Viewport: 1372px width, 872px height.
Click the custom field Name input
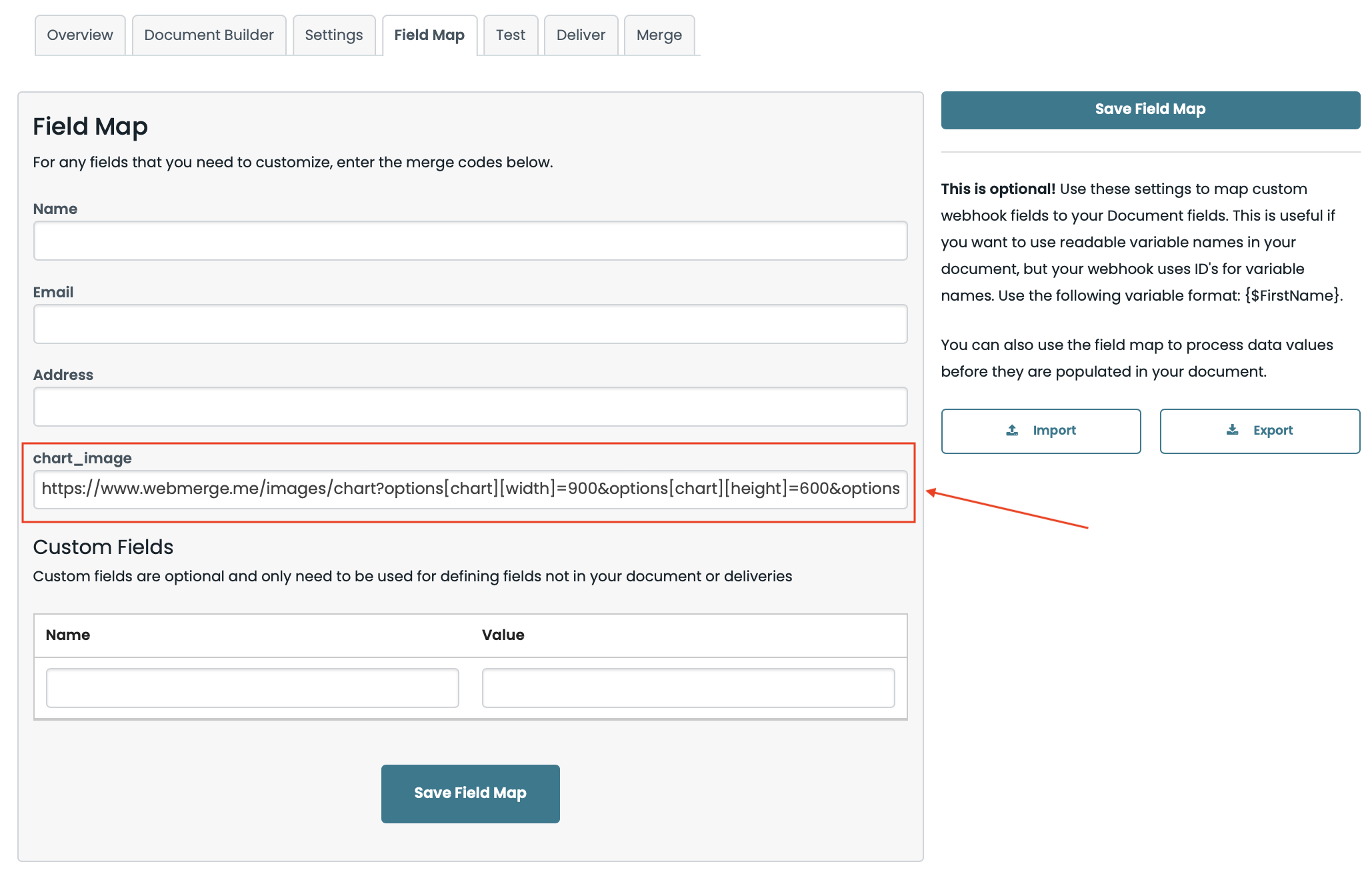tap(252, 688)
